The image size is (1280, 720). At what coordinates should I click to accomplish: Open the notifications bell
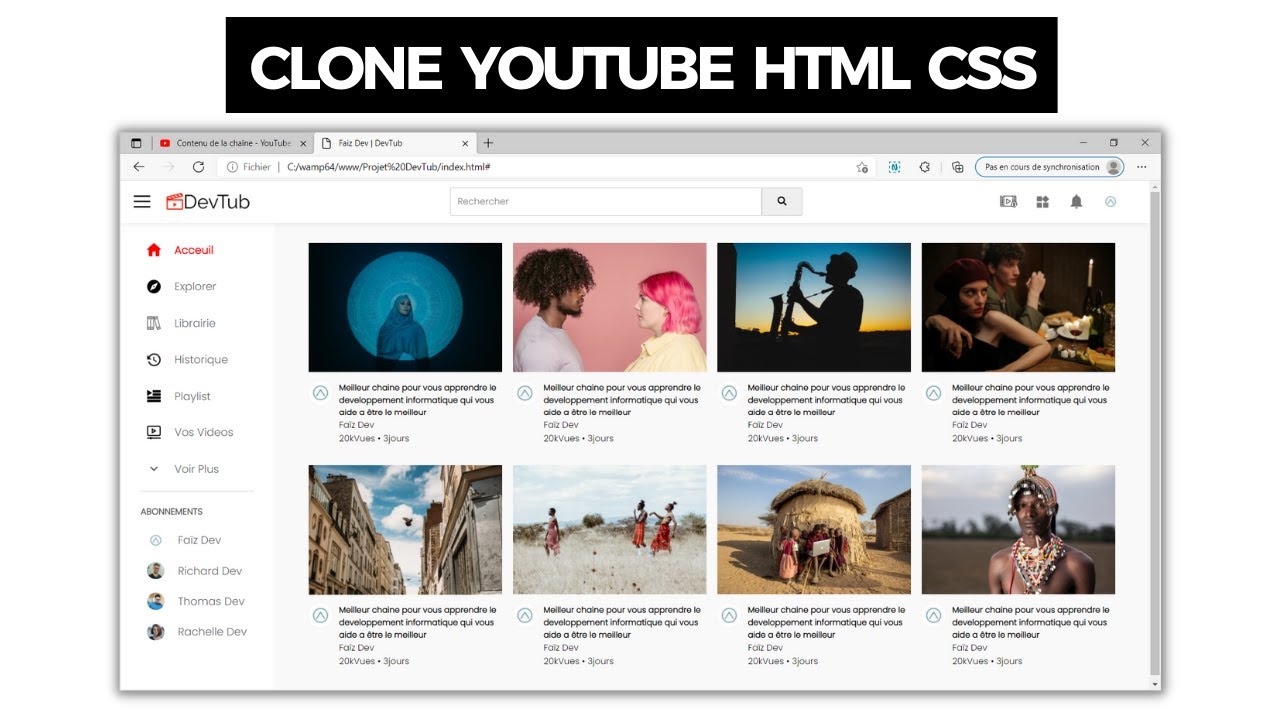[1076, 202]
